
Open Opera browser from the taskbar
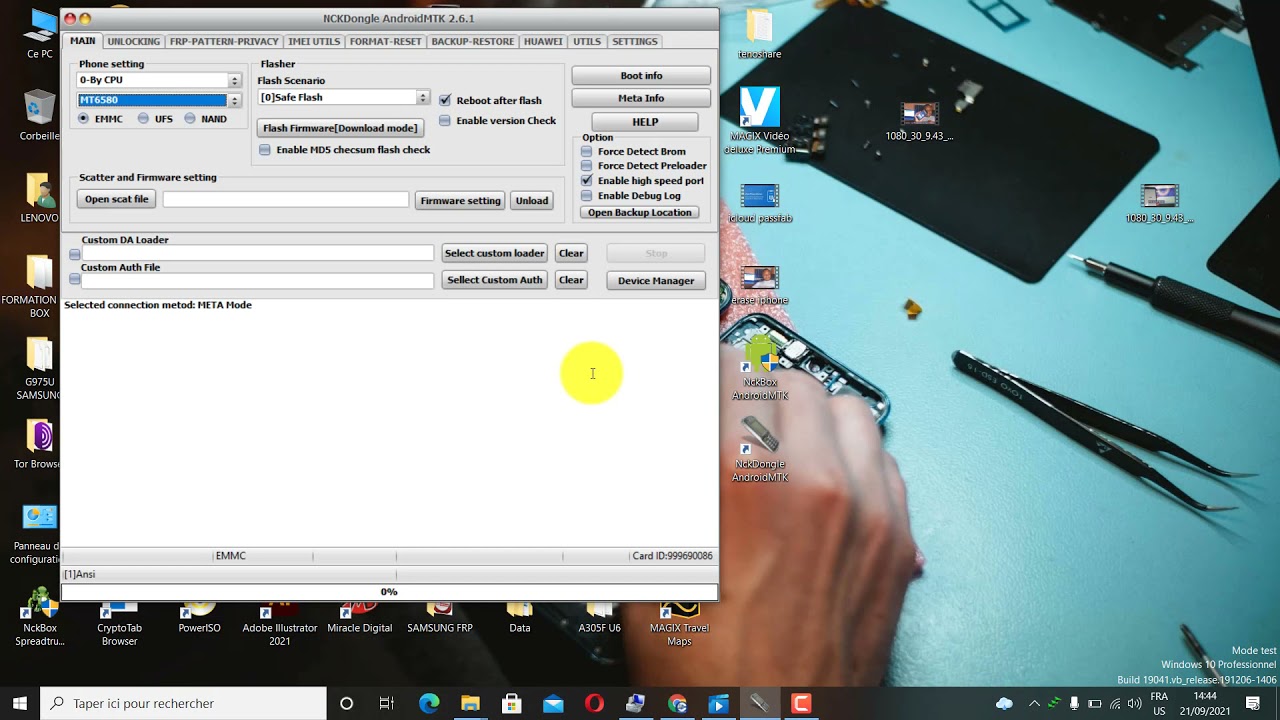pos(594,704)
